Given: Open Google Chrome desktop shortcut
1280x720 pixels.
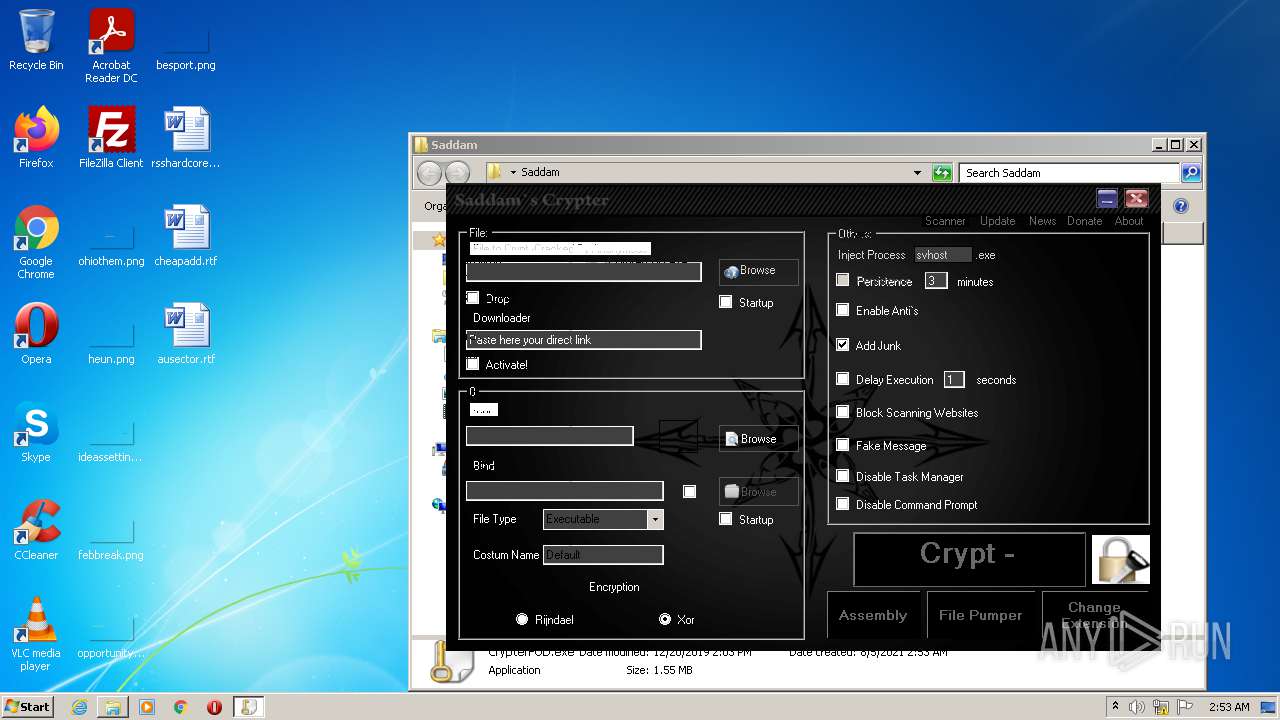Looking at the screenshot, I should click(36, 242).
